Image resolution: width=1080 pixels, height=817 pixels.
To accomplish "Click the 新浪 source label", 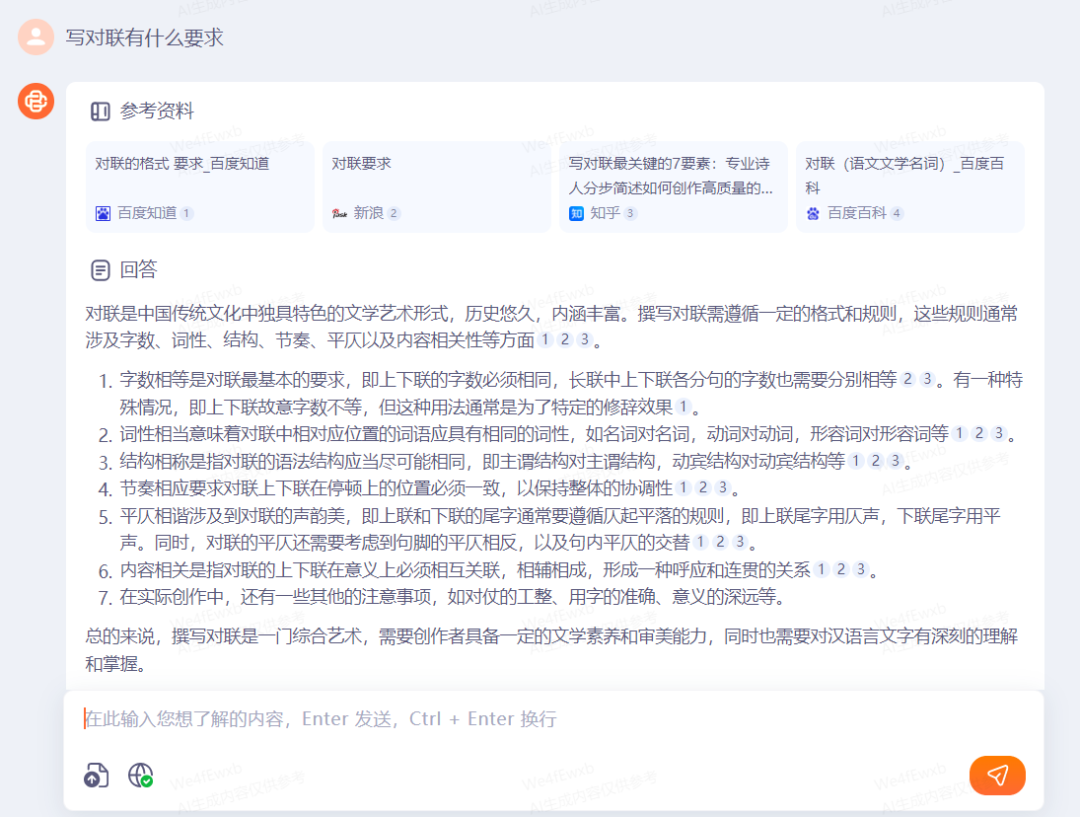I will pyautogui.click(x=368, y=214).
